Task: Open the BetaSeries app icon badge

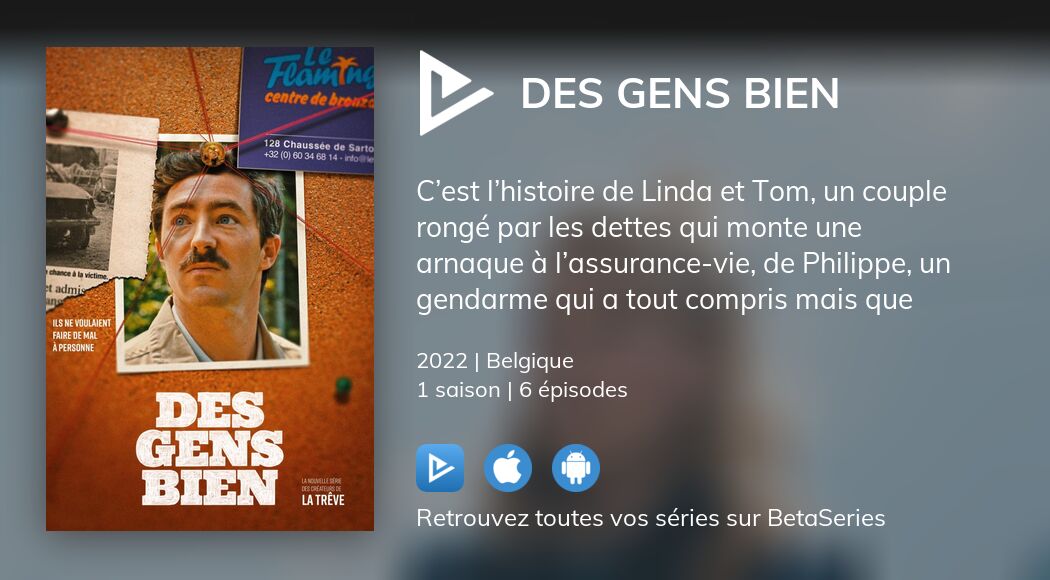Action: 440,467
